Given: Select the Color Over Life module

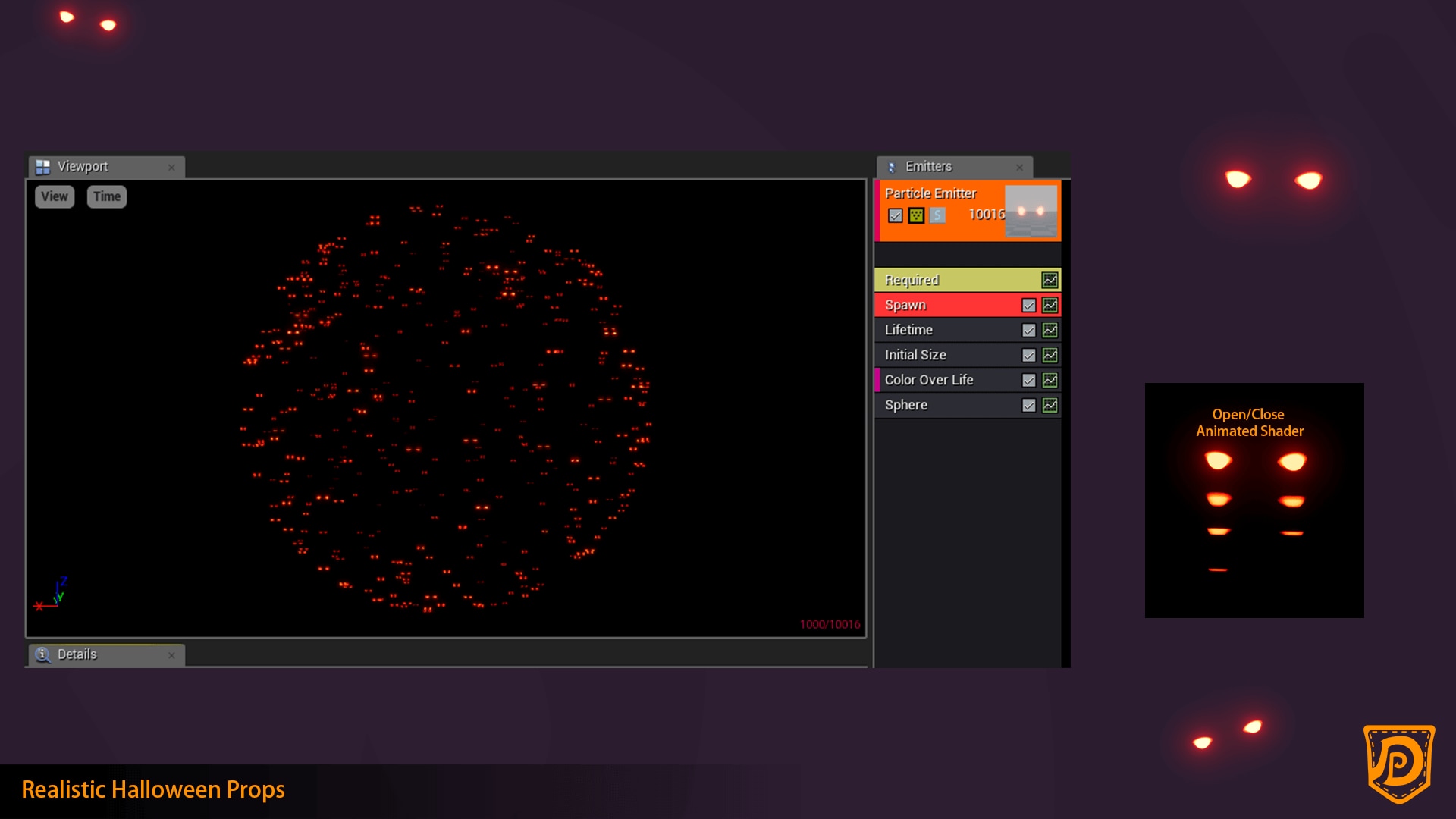Looking at the screenshot, I should (x=929, y=380).
